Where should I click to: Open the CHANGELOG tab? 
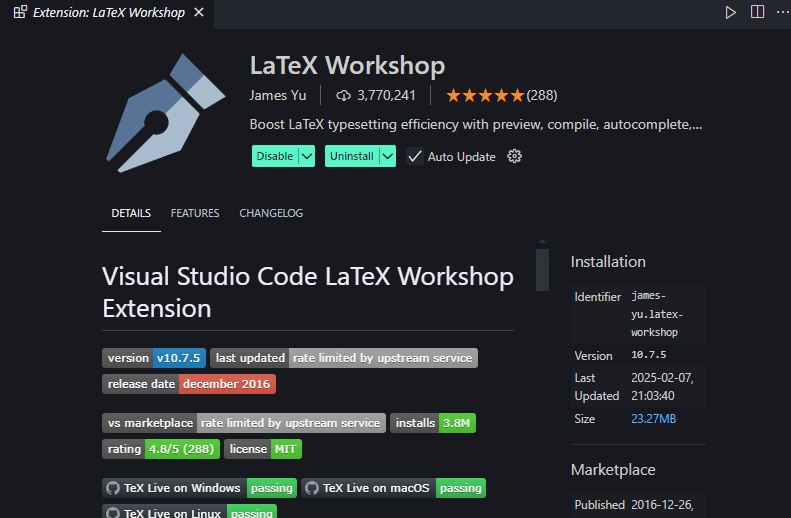271,213
